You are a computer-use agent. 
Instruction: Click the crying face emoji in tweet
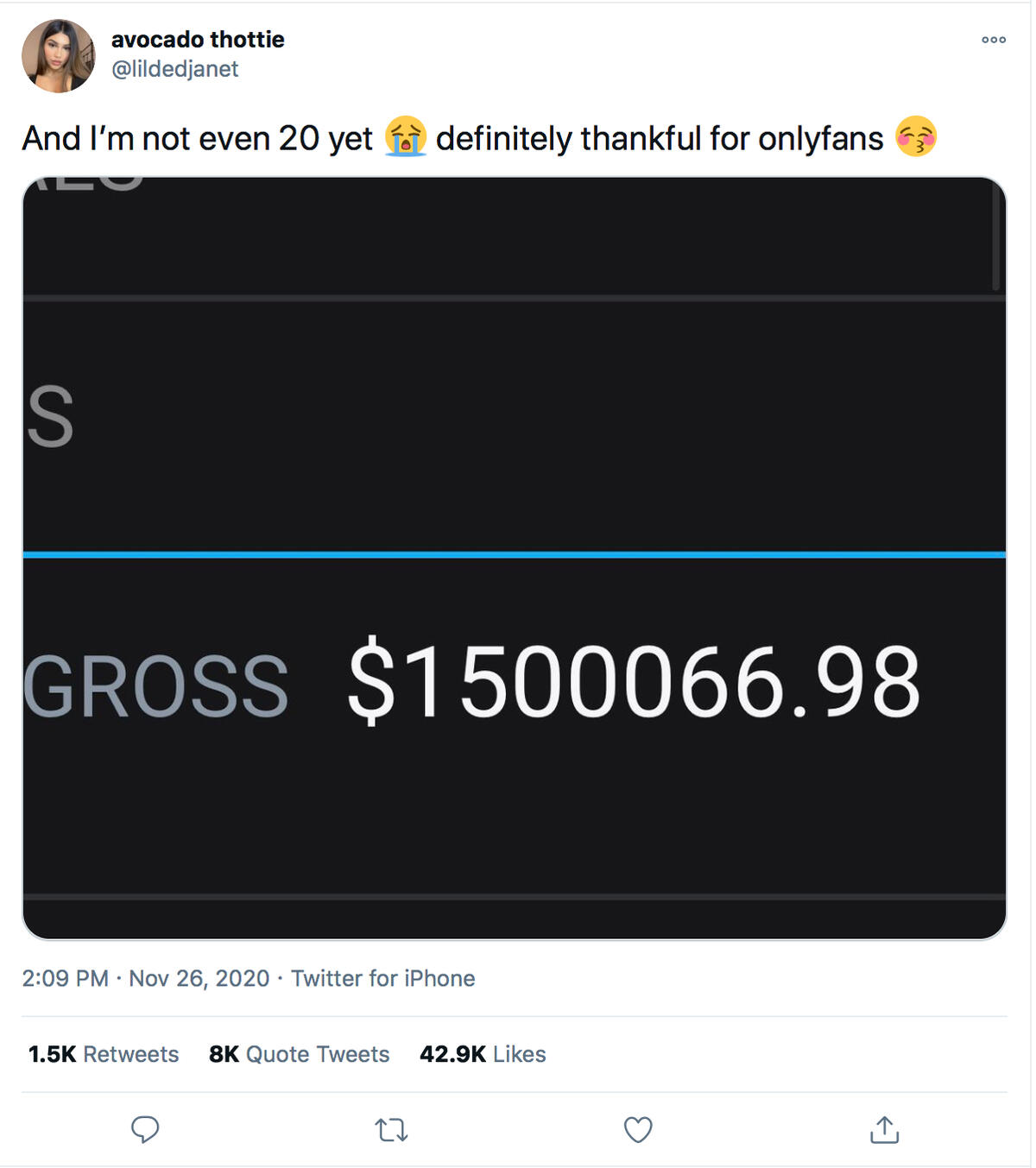tap(405, 137)
